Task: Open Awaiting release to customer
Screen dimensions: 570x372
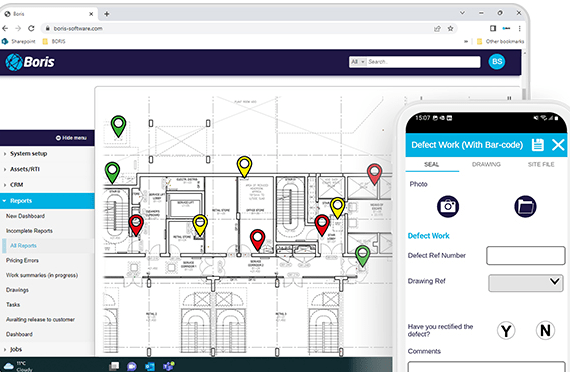Action: click(x=40, y=320)
